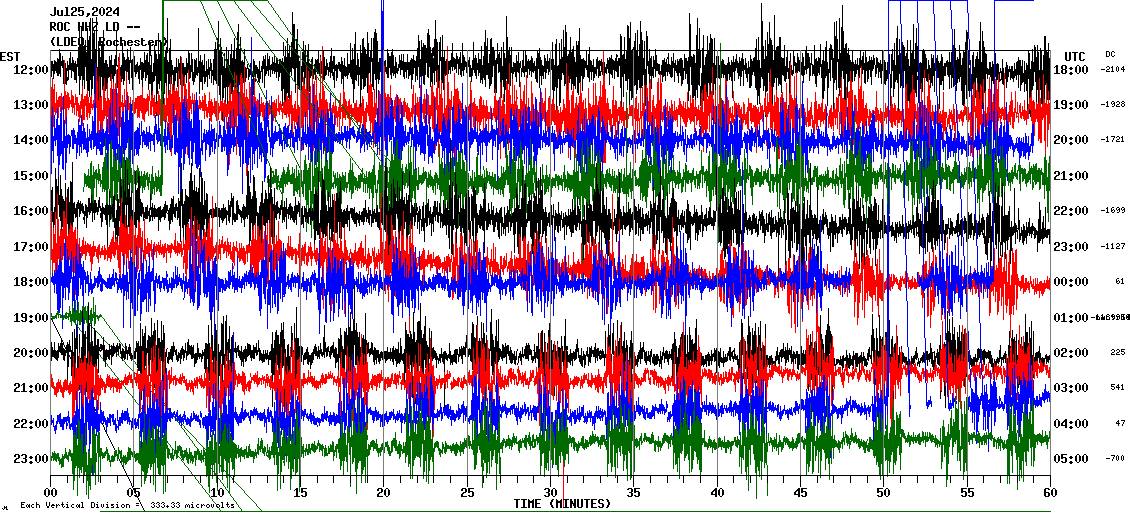Click the 30 minute tick on time axis
1130x519 pixels.
550,493
